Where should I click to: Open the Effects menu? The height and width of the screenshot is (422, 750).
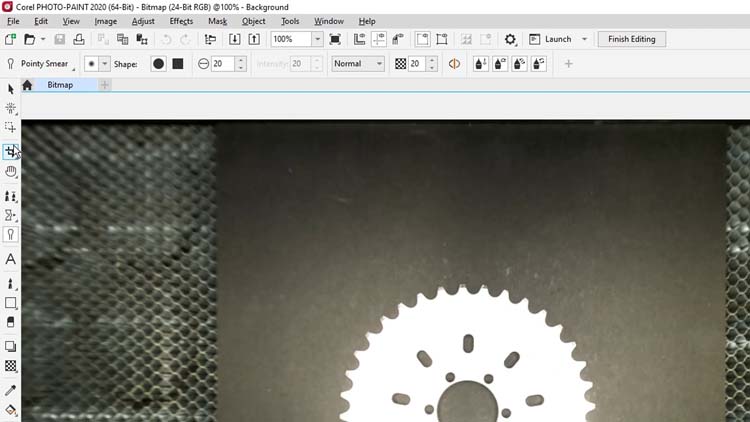(x=181, y=21)
